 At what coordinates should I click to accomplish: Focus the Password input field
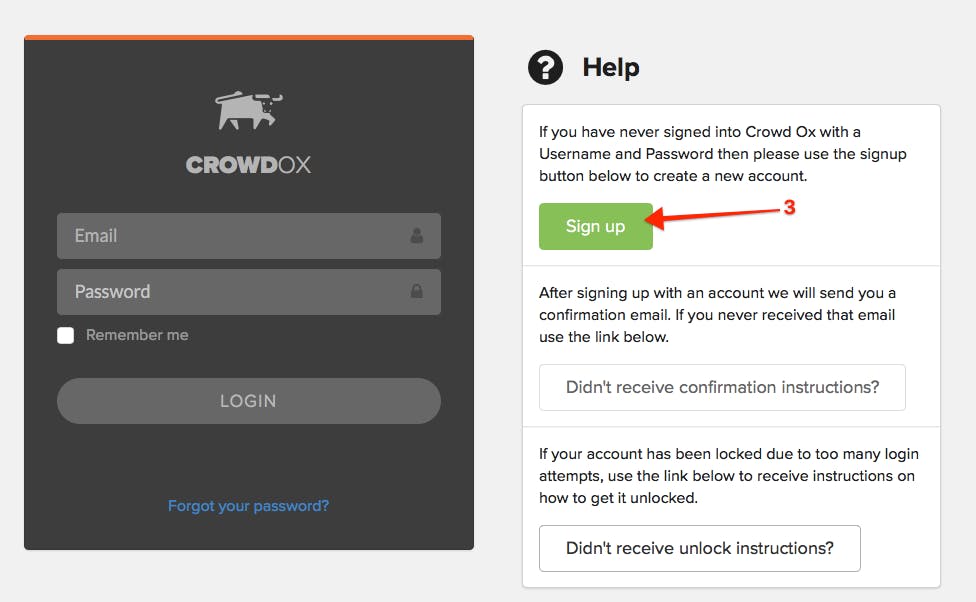249,291
